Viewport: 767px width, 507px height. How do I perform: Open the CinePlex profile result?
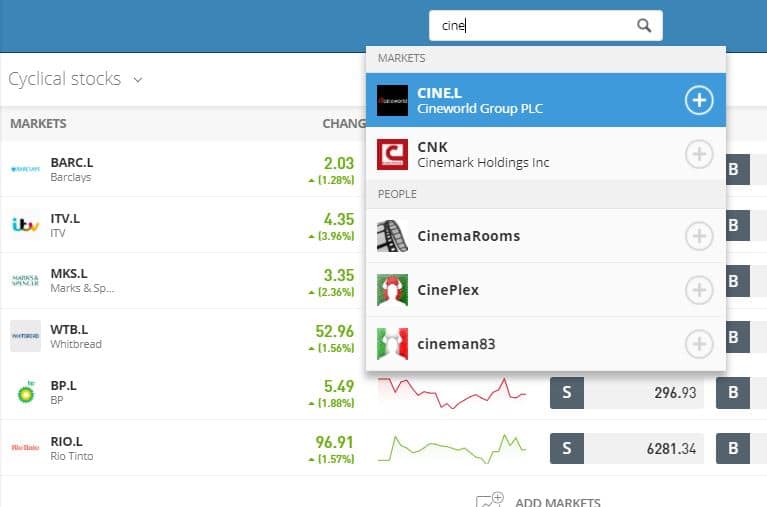[x=545, y=290]
